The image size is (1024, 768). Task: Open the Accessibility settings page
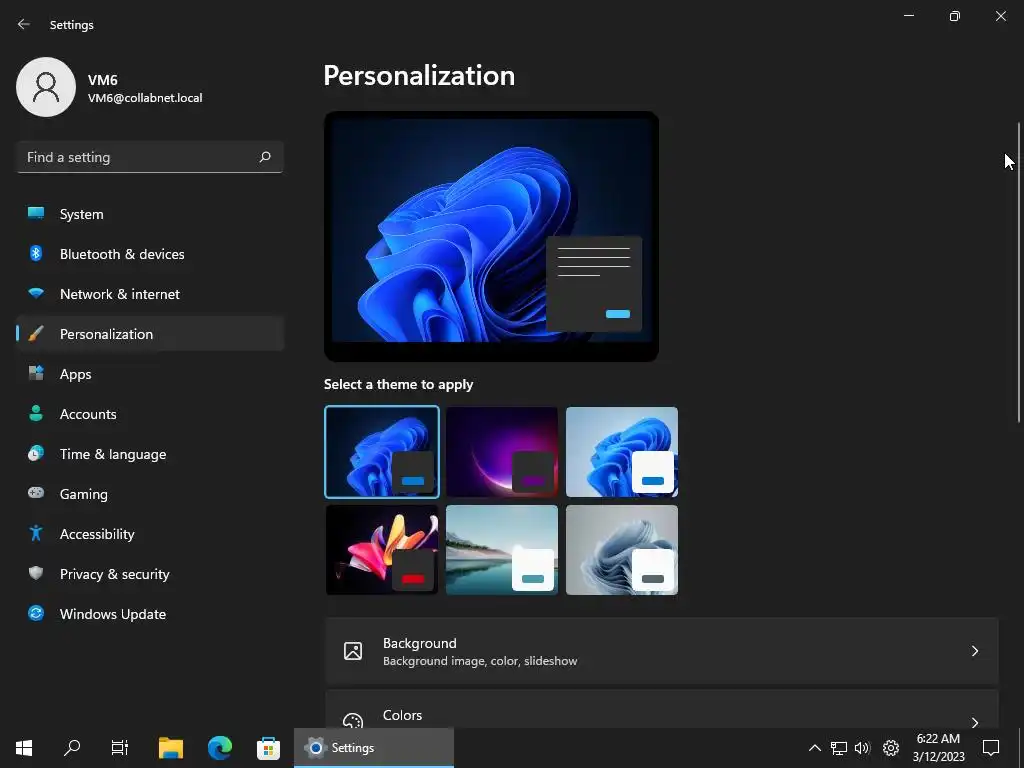150,534
